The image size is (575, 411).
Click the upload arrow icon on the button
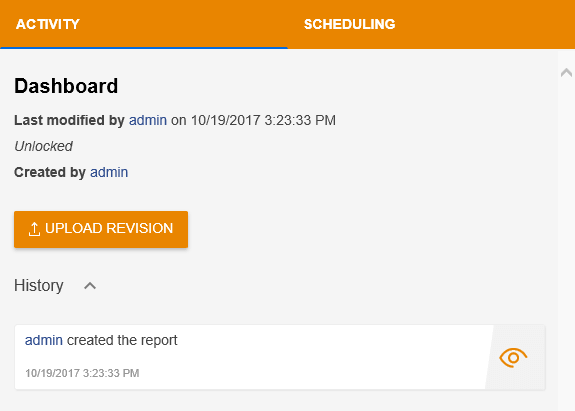point(34,229)
